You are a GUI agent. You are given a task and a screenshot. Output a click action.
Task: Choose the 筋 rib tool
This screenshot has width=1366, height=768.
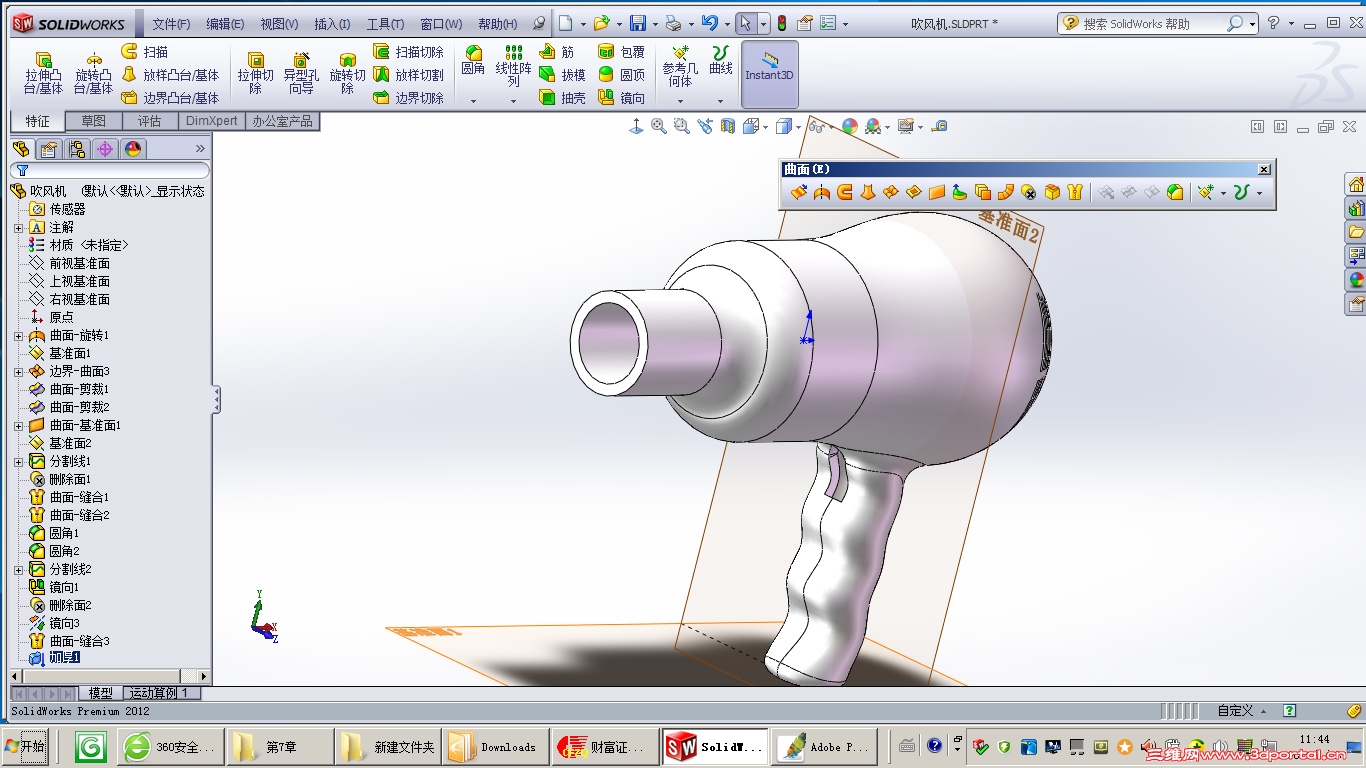coord(557,52)
